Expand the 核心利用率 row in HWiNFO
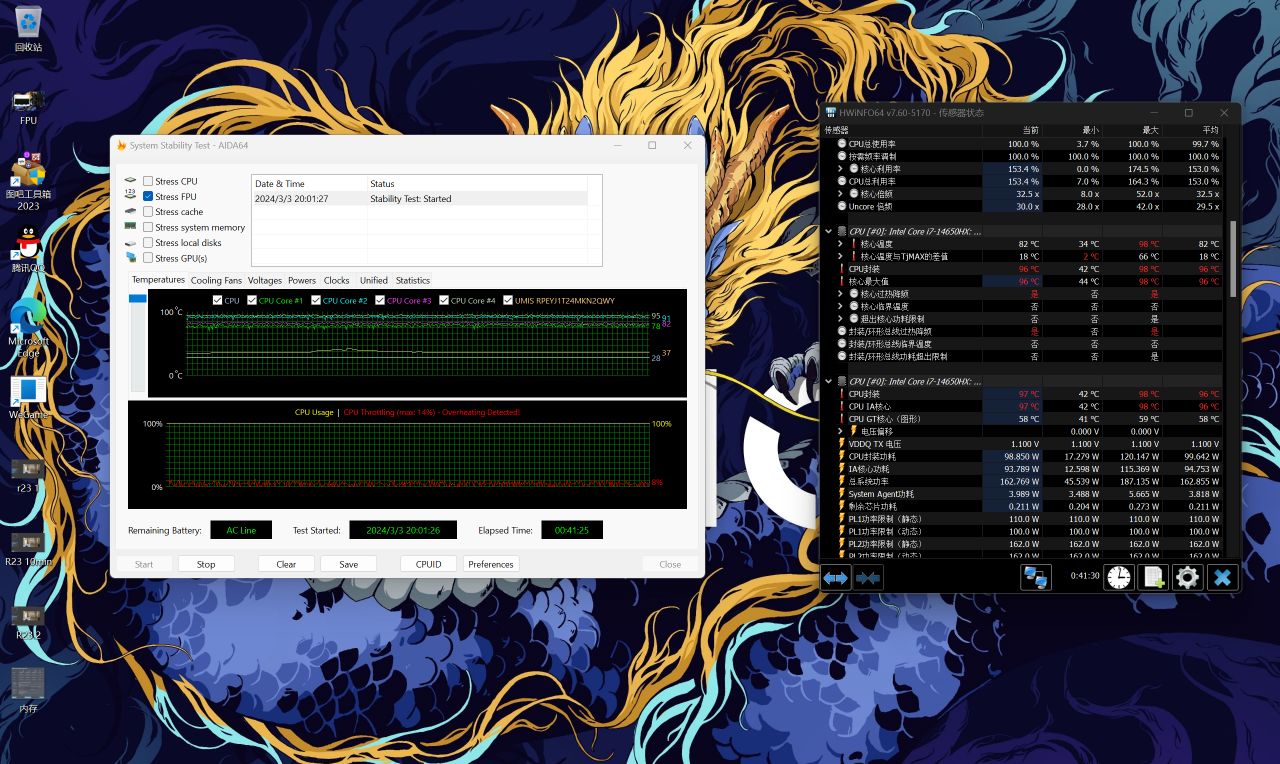The image size is (1280, 764). (841, 169)
